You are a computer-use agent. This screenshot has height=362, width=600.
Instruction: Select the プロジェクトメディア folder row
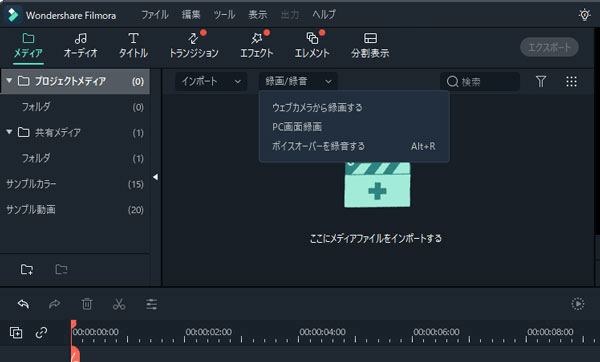tap(75, 81)
